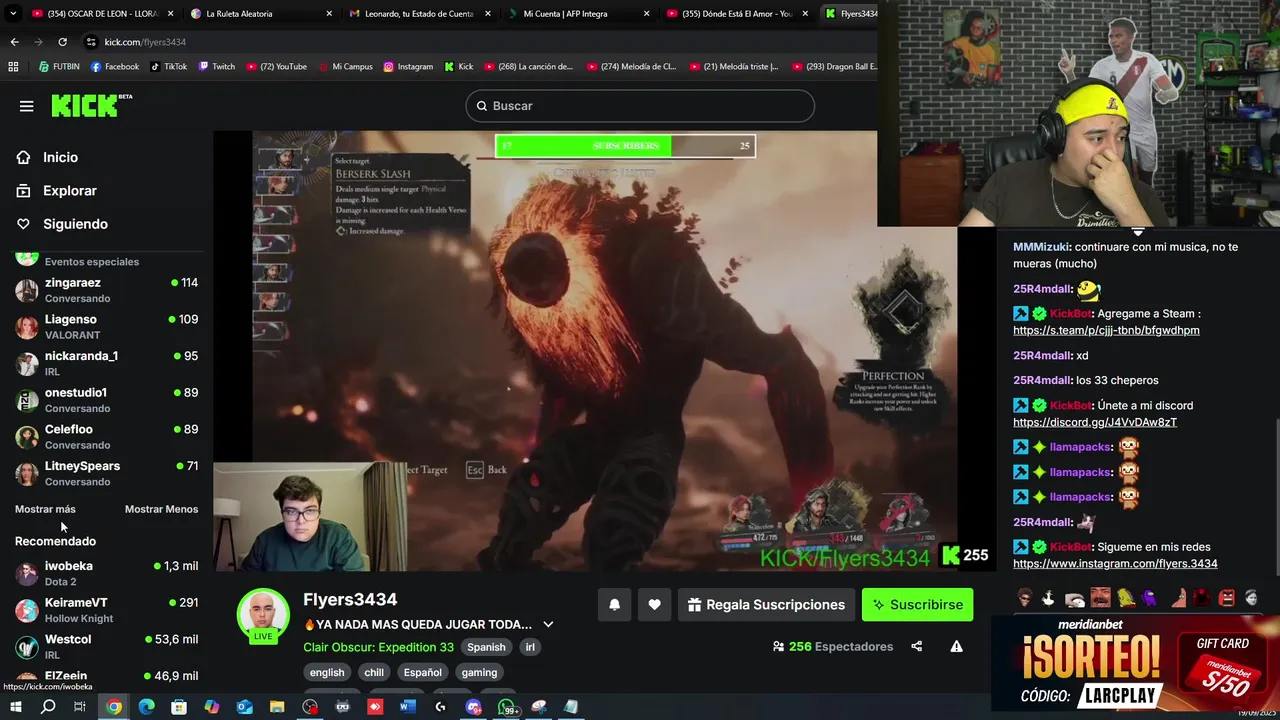The image size is (1280, 720).
Task: Open recommended channel iwobeka
Action: tap(107, 573)
